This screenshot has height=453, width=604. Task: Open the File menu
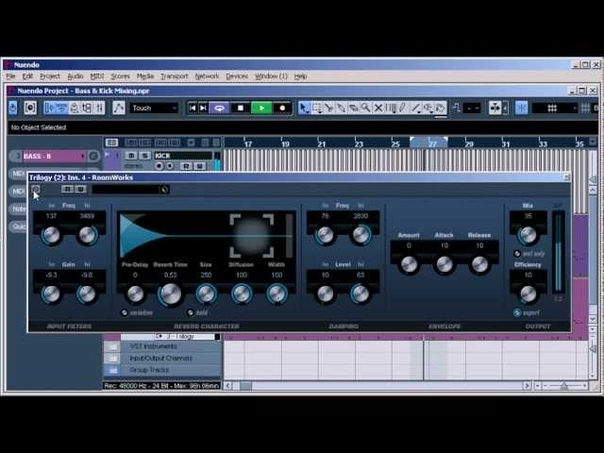click(11, 76)
